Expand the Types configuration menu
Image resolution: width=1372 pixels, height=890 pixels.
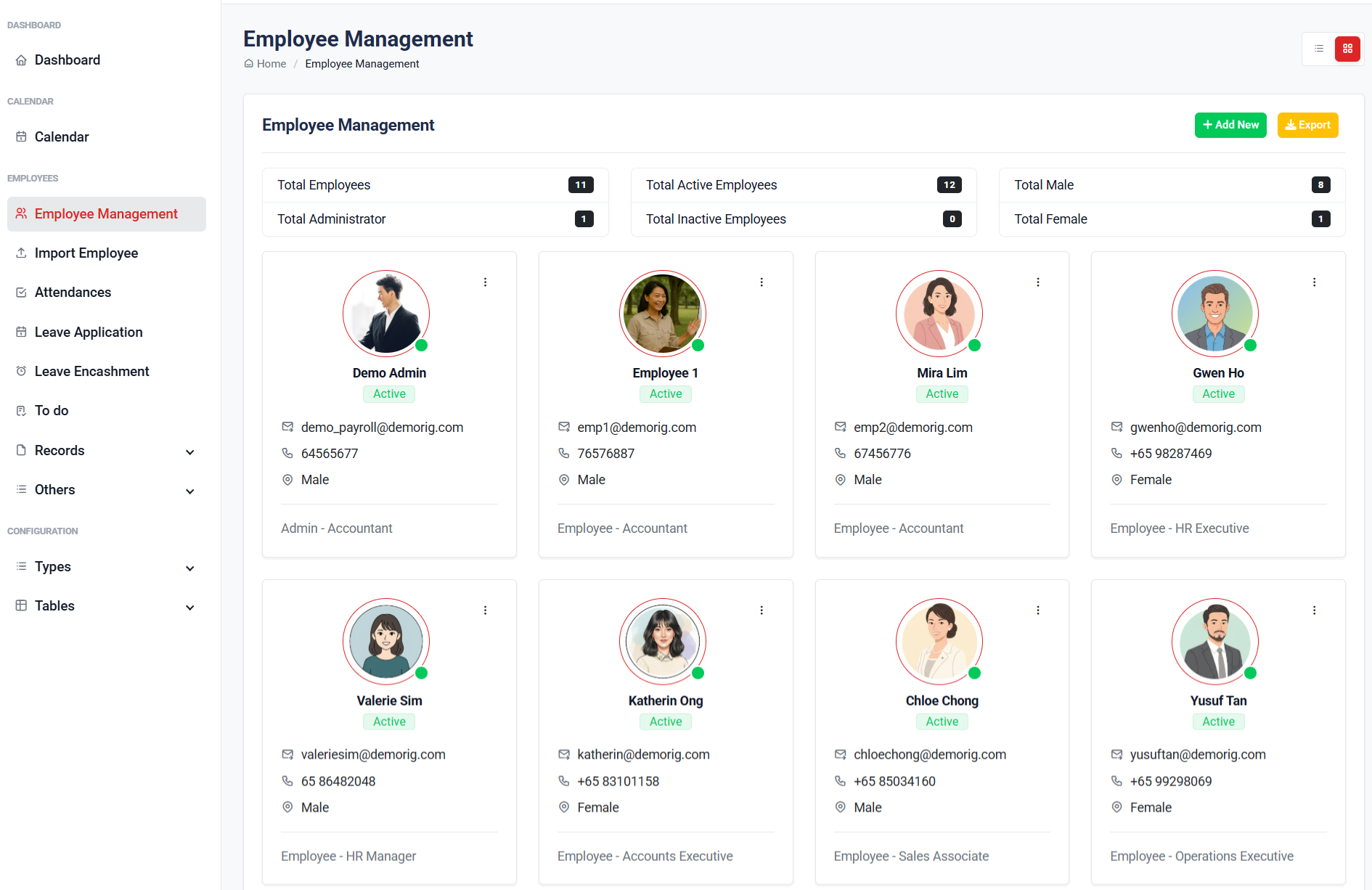[x=190, y=568]
